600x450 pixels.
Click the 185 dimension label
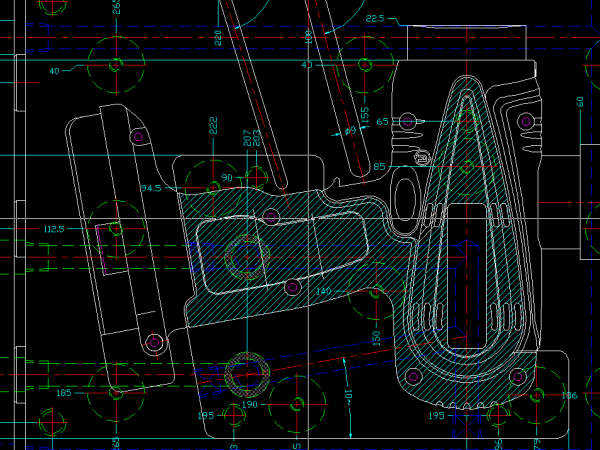click(64, 393)
